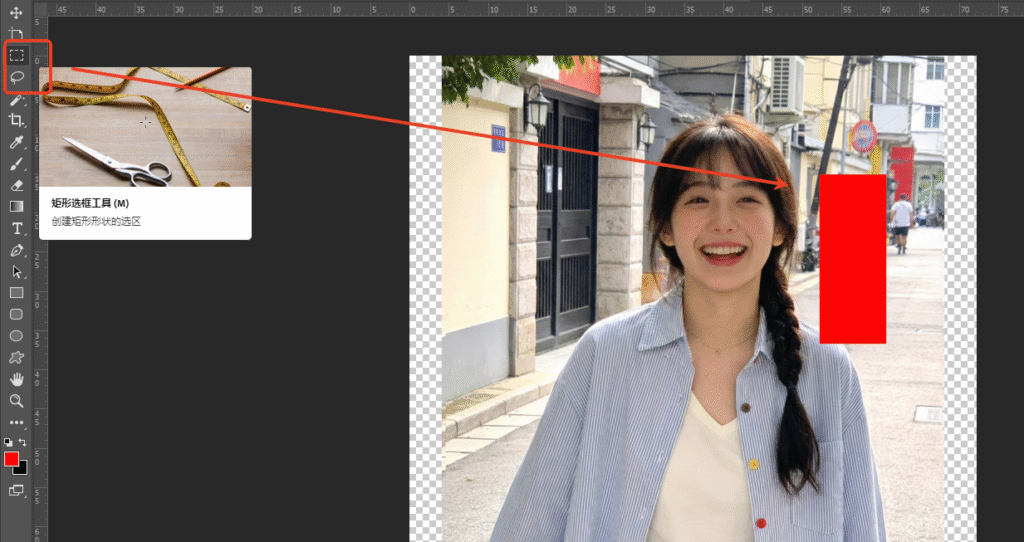Select the Move tool
This screenshot has height=542, width=1024.
(16, 12)
